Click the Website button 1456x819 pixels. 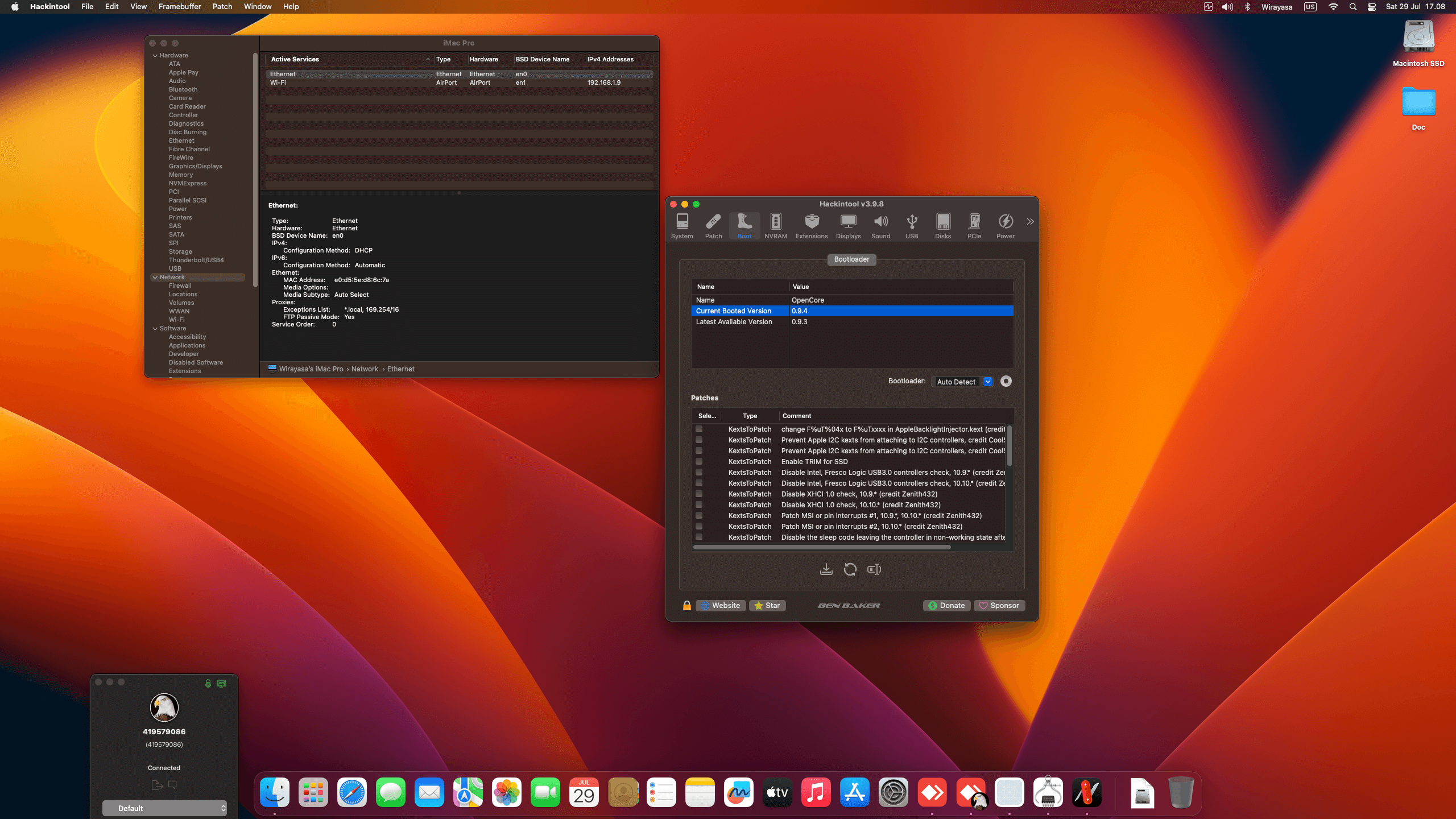point(721,606)
